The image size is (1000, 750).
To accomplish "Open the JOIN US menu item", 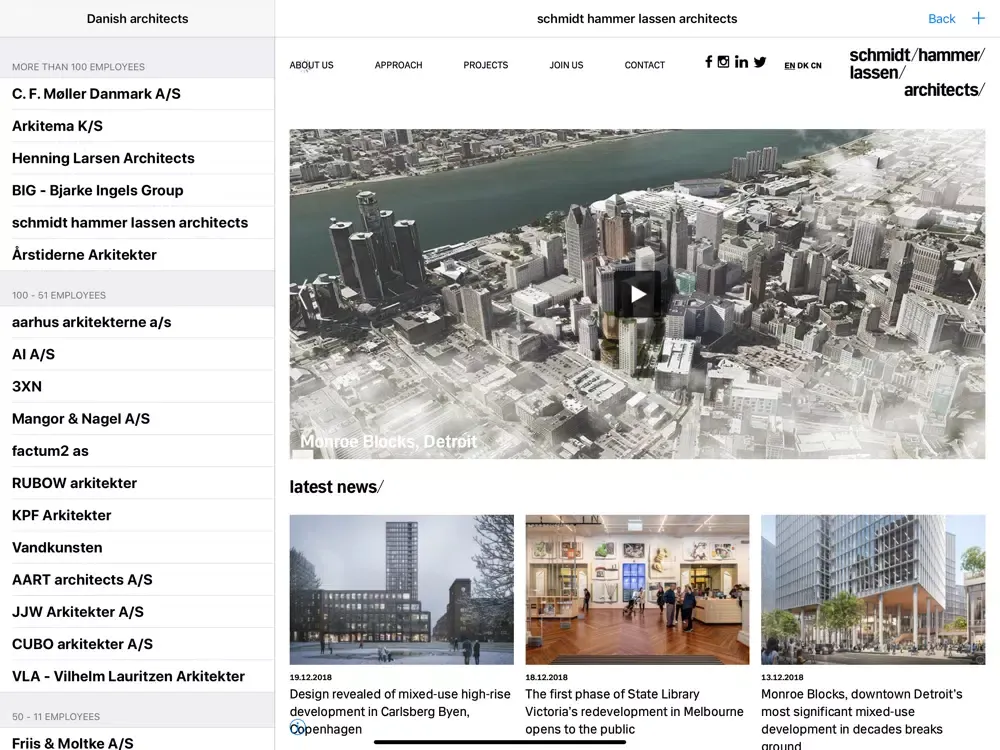I will tap(566, 65).
